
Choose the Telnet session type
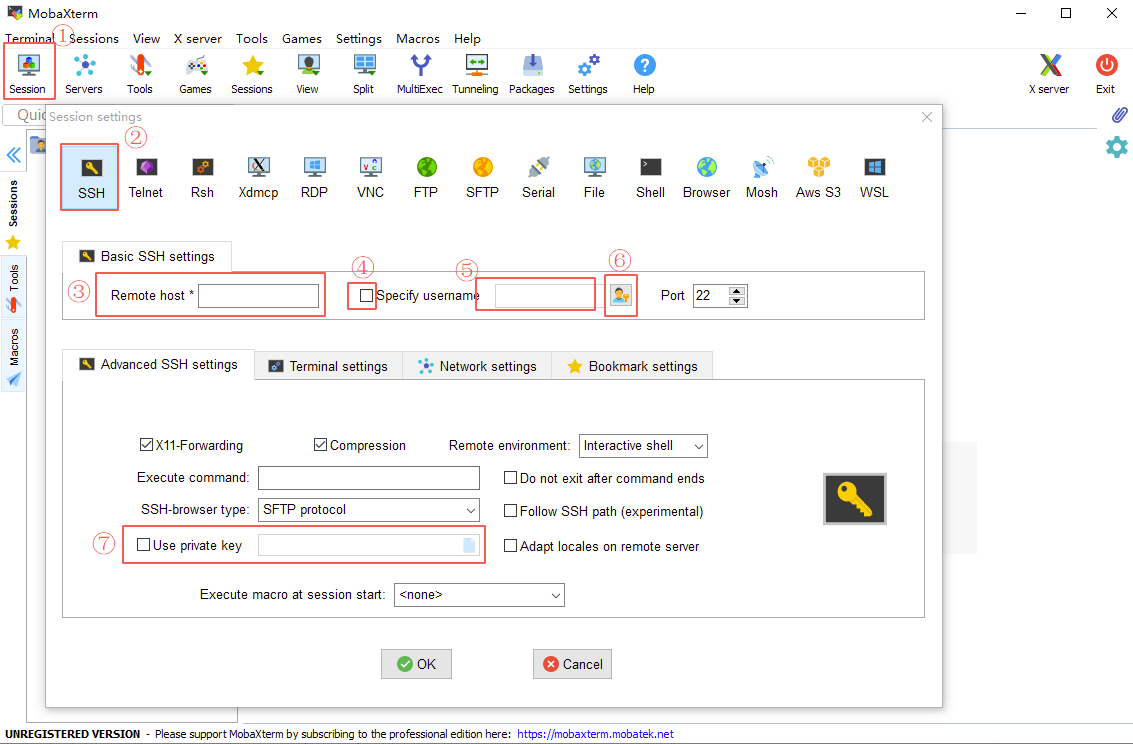click(x=146, y=177)
